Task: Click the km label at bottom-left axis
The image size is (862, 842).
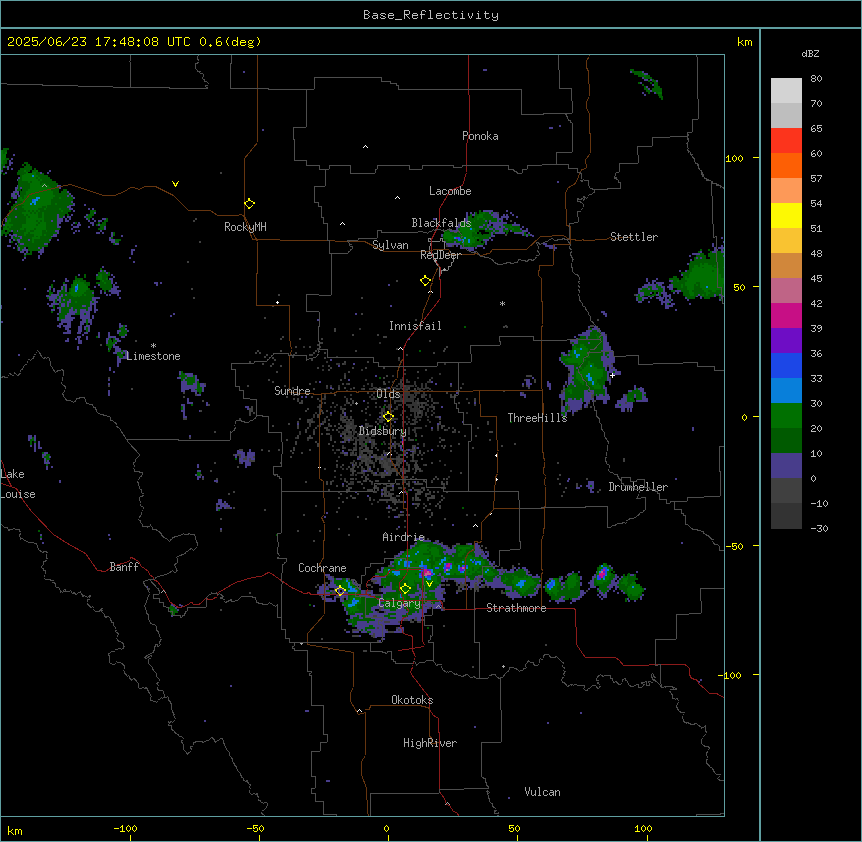Action: tap(15, 830)
